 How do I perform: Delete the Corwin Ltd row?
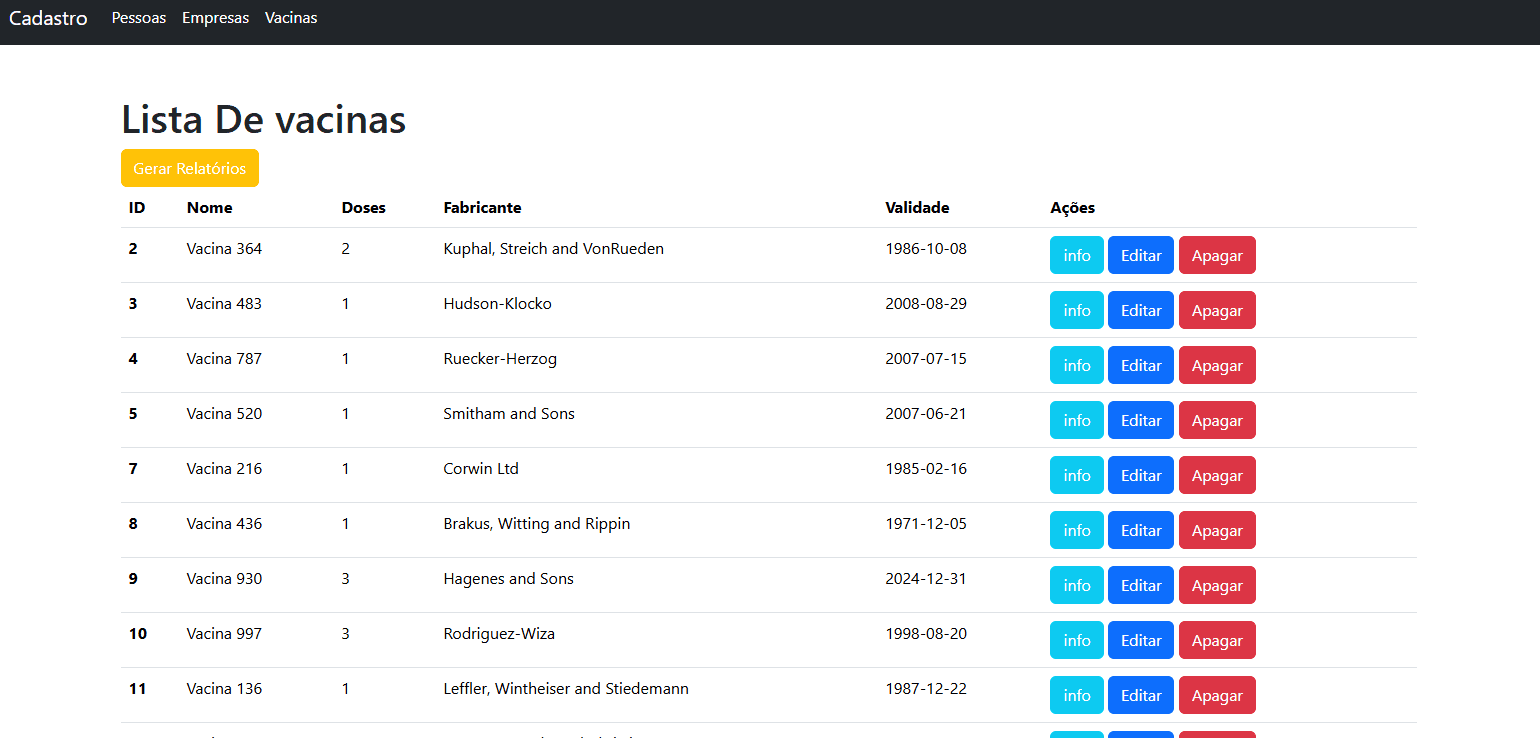pyautogui.click(x=1217, y=475)
